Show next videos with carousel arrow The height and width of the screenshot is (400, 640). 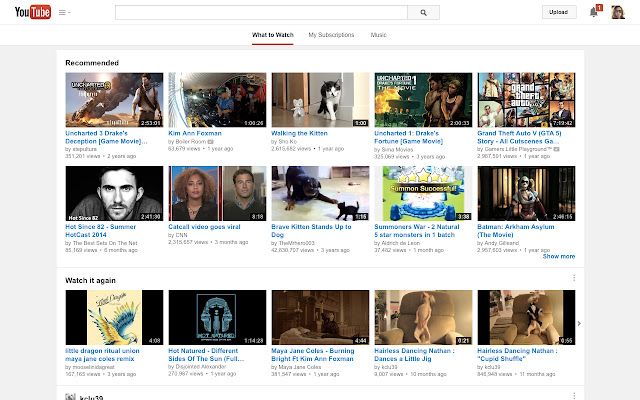click(579, 324)
